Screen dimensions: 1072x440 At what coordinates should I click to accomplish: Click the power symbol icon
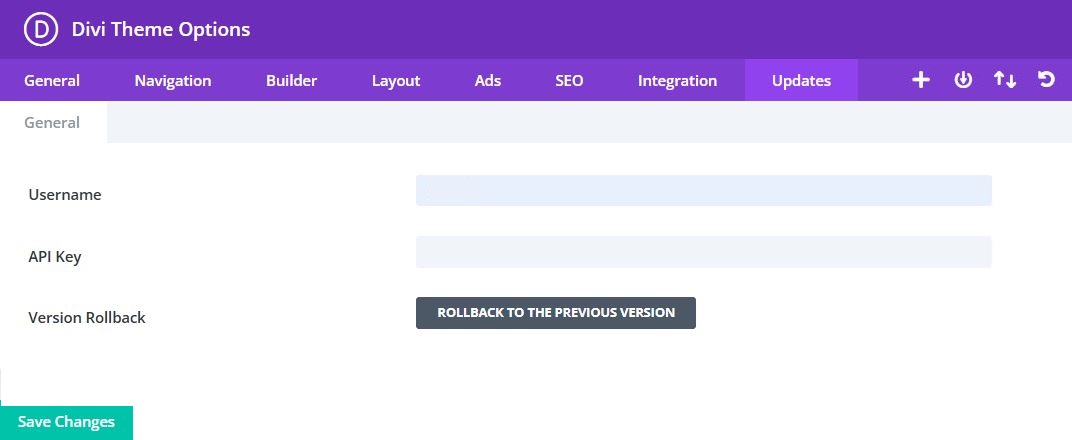click(x=963, y=80)
